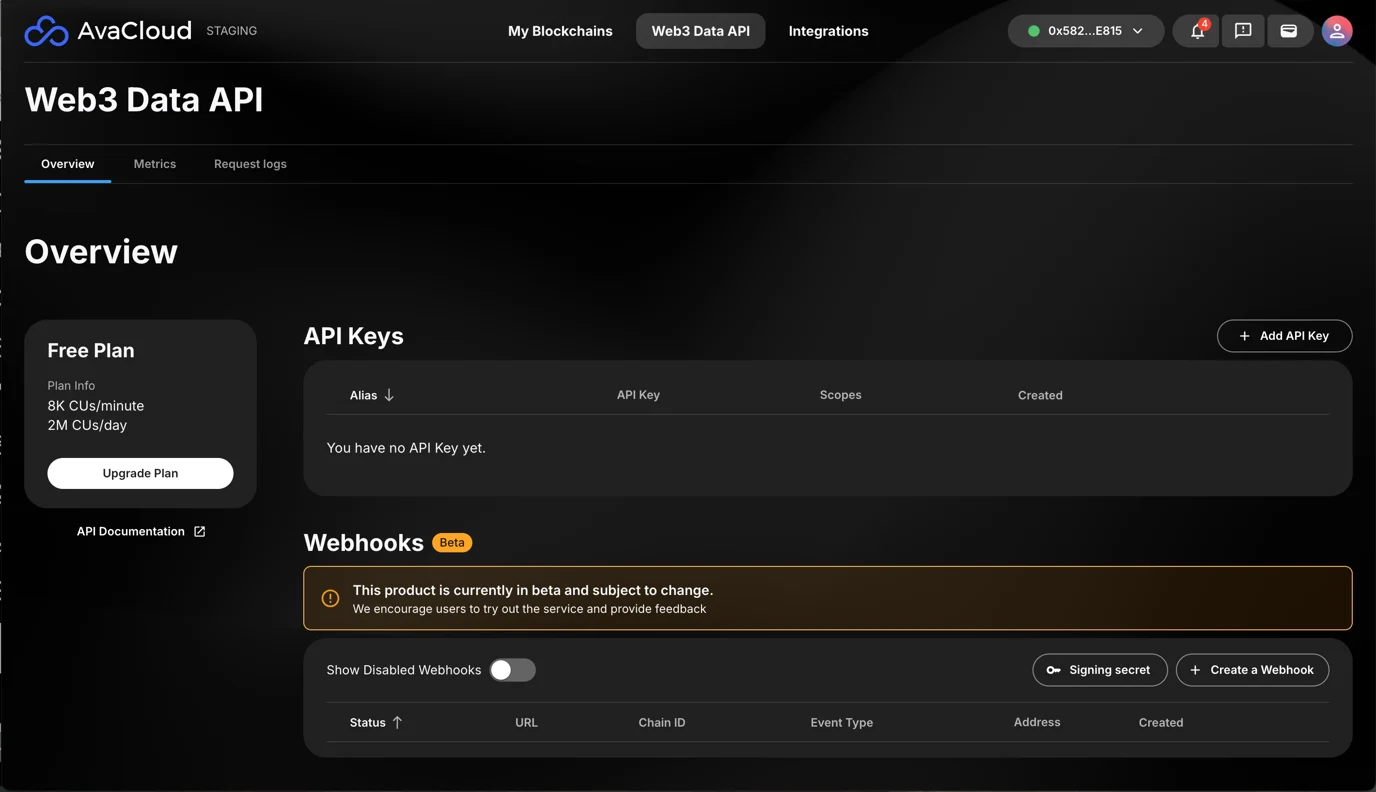Expand the 0x582...E815 wallet dropdown
Screen dimensions: 1376x792
pyautogui.click(x=1086, y=31)
